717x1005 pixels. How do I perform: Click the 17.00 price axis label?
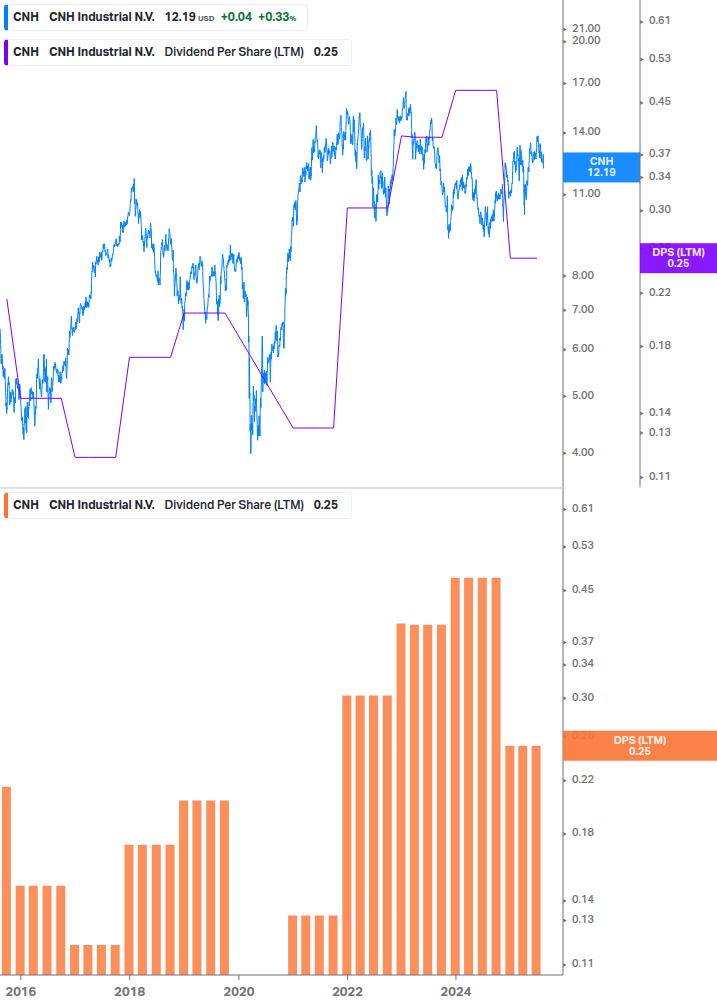(x=586, y=82)
